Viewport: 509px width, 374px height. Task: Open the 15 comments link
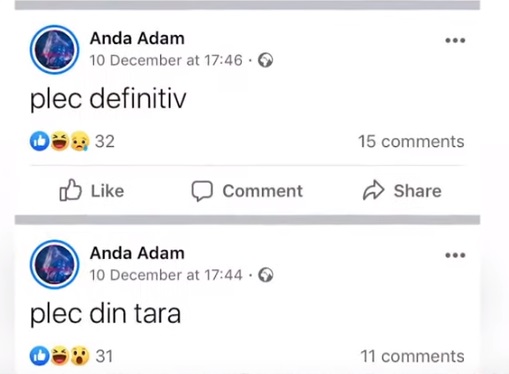pos(411,141)
